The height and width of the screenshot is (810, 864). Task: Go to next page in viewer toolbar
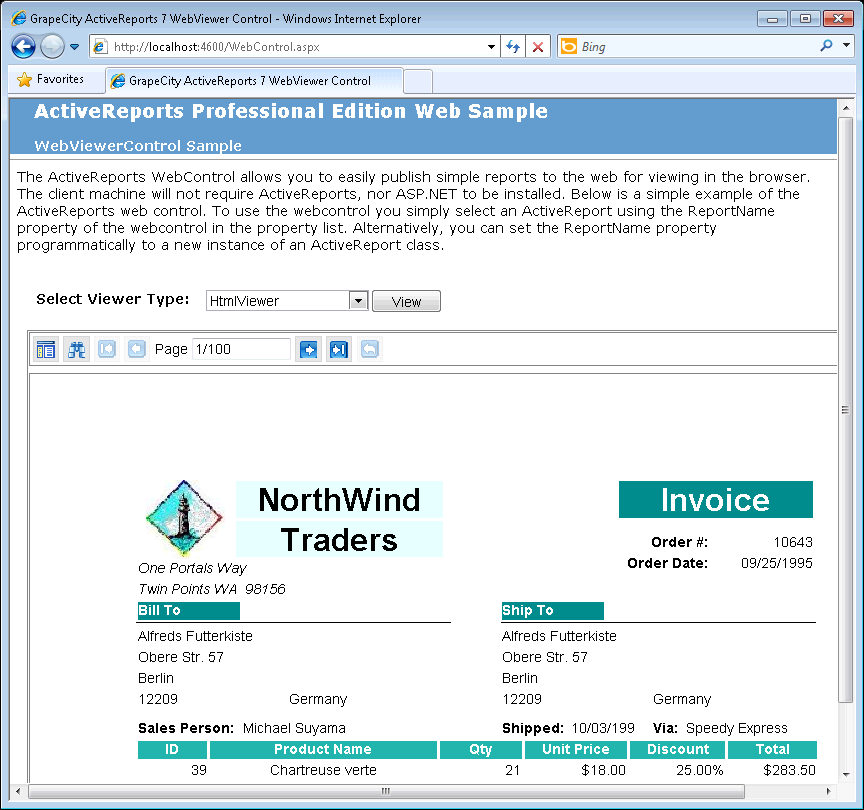pos(309,349)
